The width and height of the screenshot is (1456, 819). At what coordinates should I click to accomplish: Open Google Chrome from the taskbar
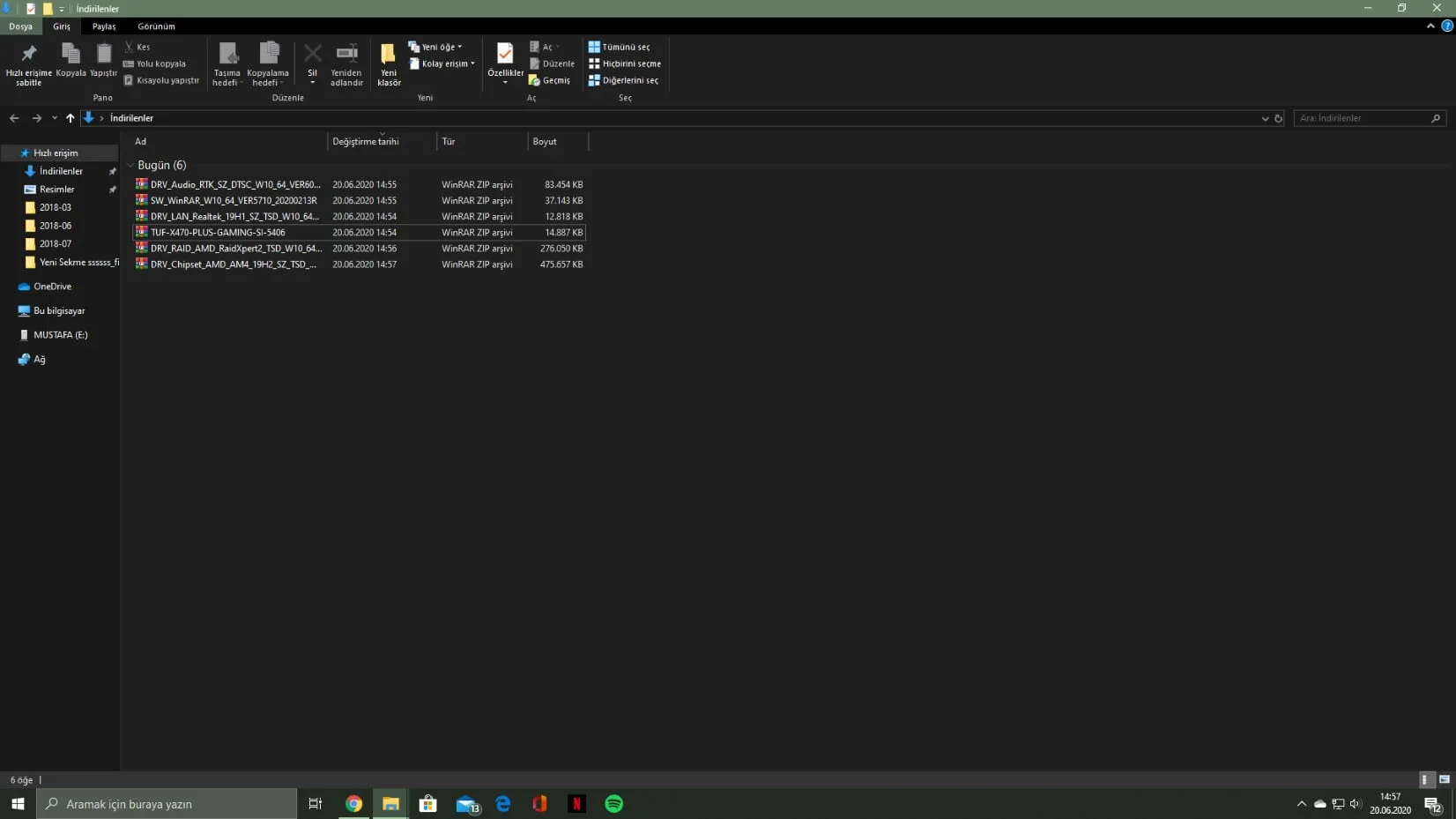(x=353, y=804)
